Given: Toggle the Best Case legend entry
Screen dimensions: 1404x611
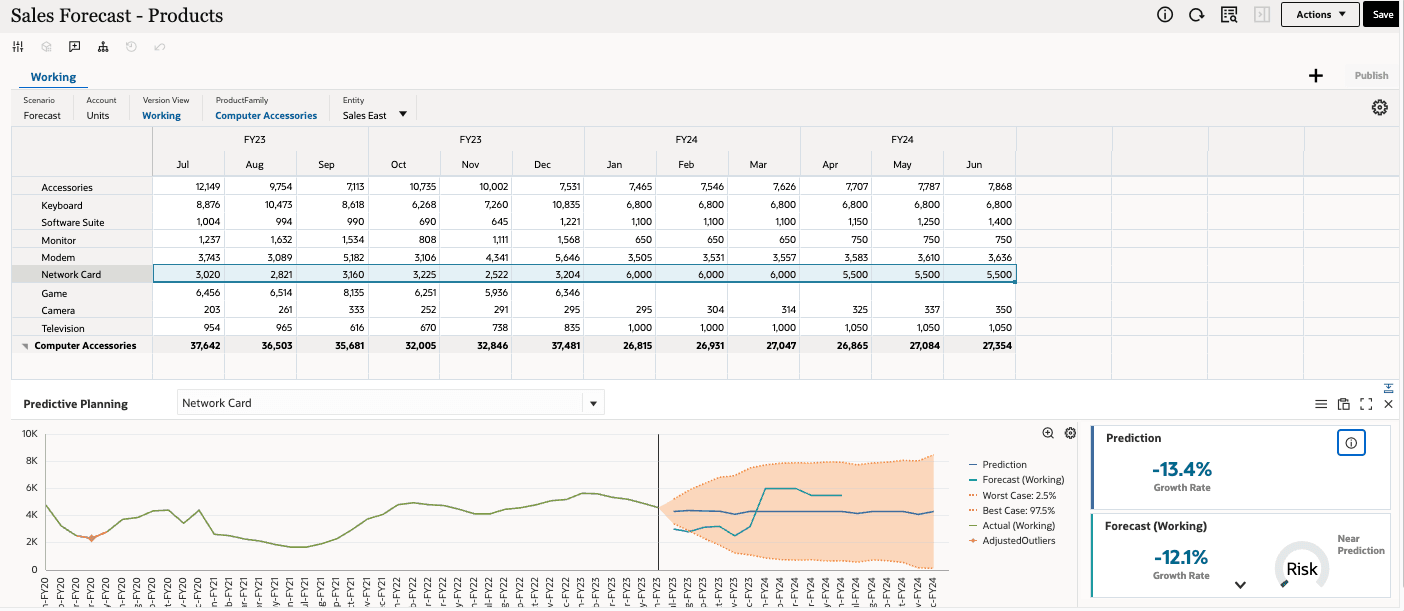Looking at the screenshot, I should pyautogui.click(x=1017, y=510).
